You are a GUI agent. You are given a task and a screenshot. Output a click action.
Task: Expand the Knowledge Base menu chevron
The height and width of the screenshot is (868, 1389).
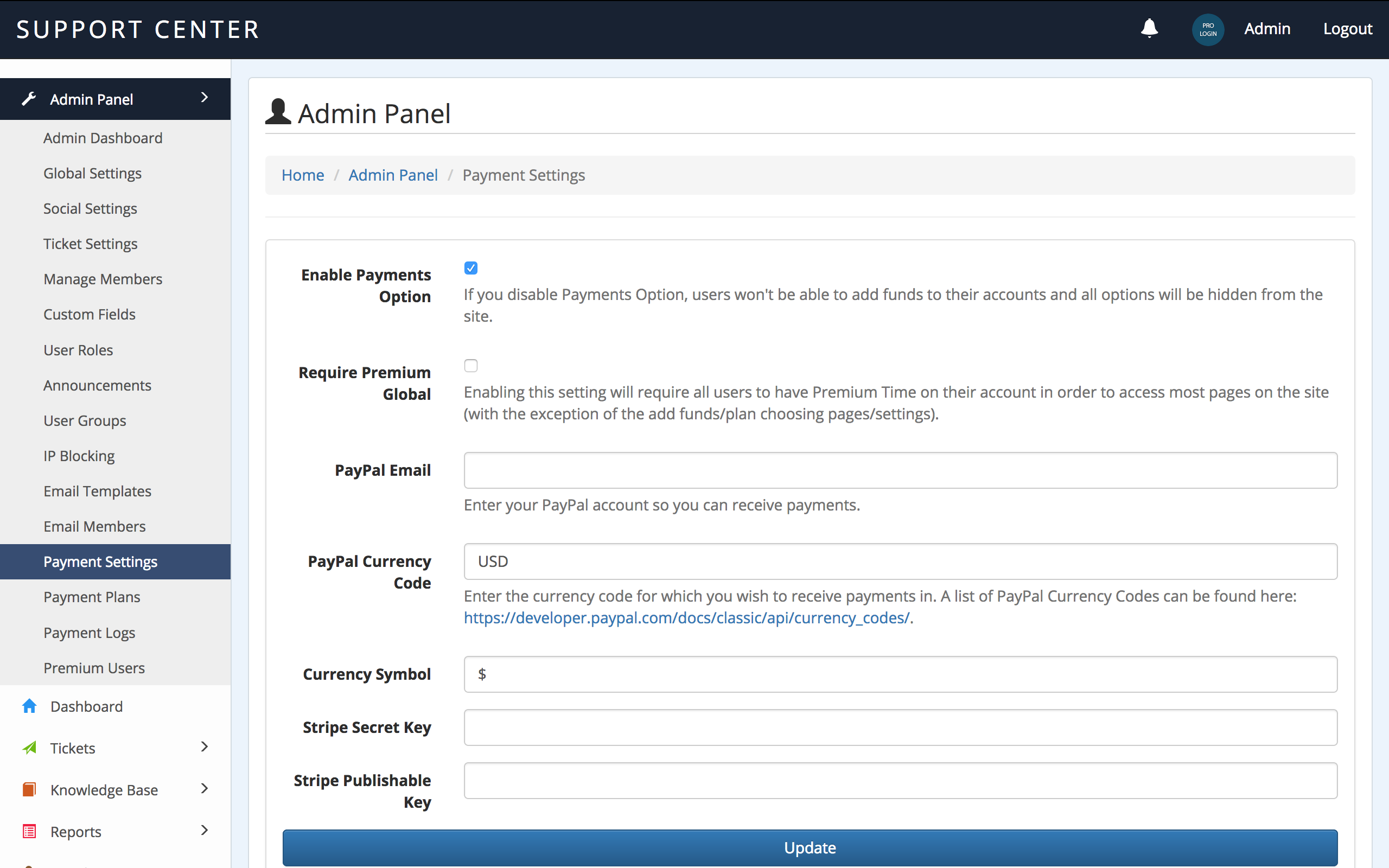[205, 789]
